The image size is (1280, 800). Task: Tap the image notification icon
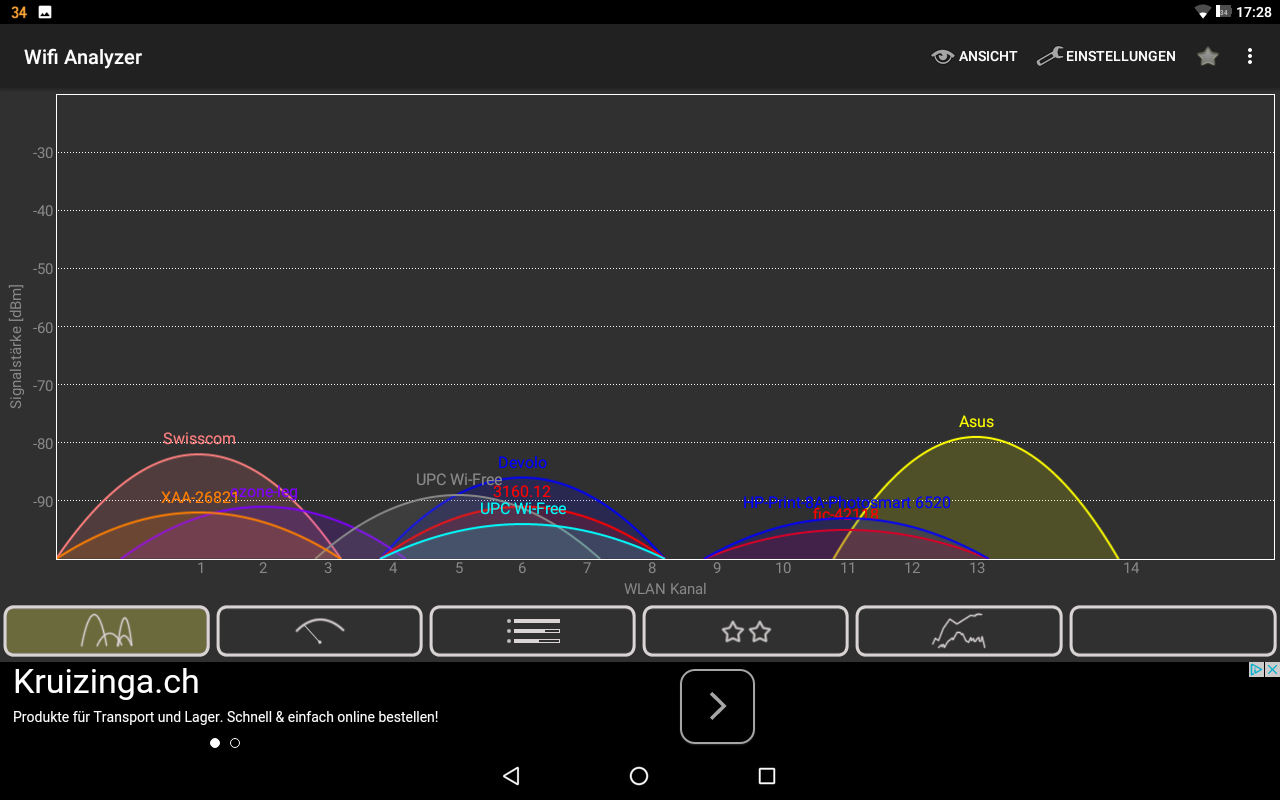pyautogui.click(x=45, y=12)
